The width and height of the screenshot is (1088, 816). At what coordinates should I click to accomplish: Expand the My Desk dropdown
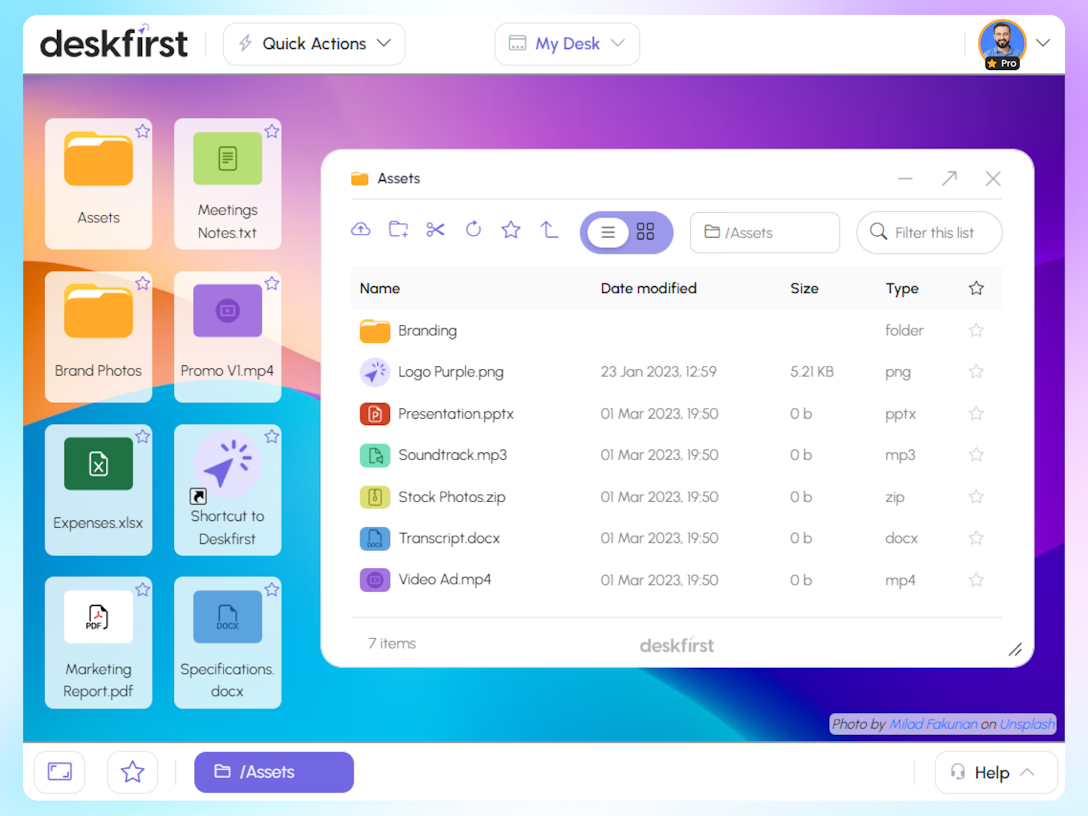tap(567, 44)
